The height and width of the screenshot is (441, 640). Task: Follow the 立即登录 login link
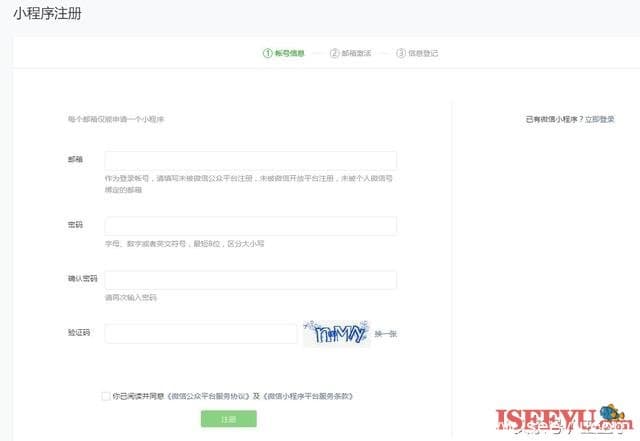[600, 119]
